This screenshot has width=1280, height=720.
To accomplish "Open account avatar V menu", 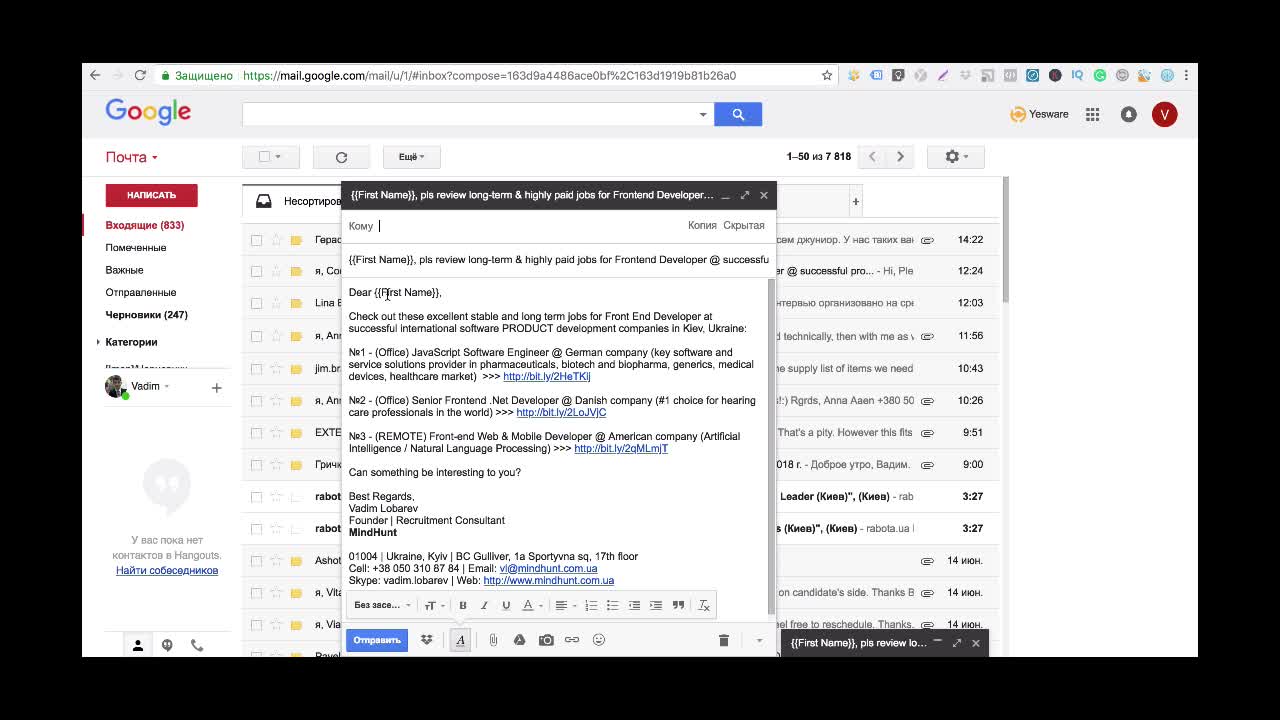I will tap(1164, 115).
